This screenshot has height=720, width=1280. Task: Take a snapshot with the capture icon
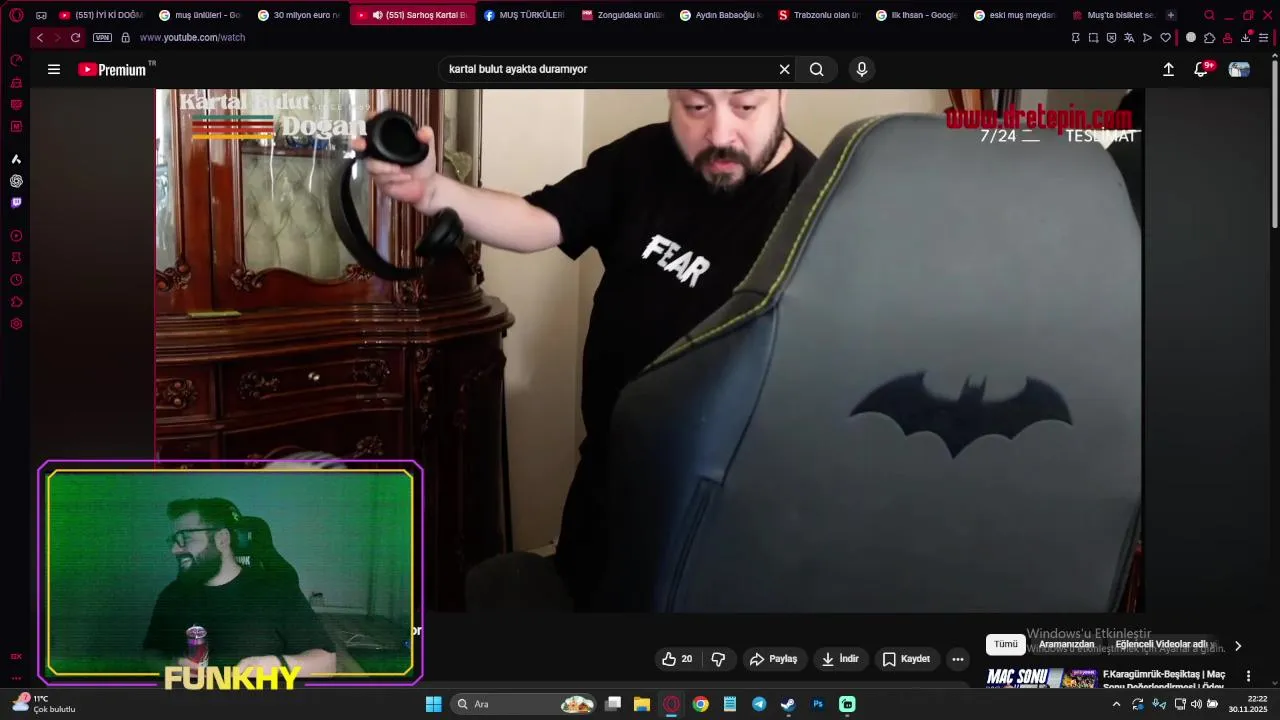coord(1093,38)
